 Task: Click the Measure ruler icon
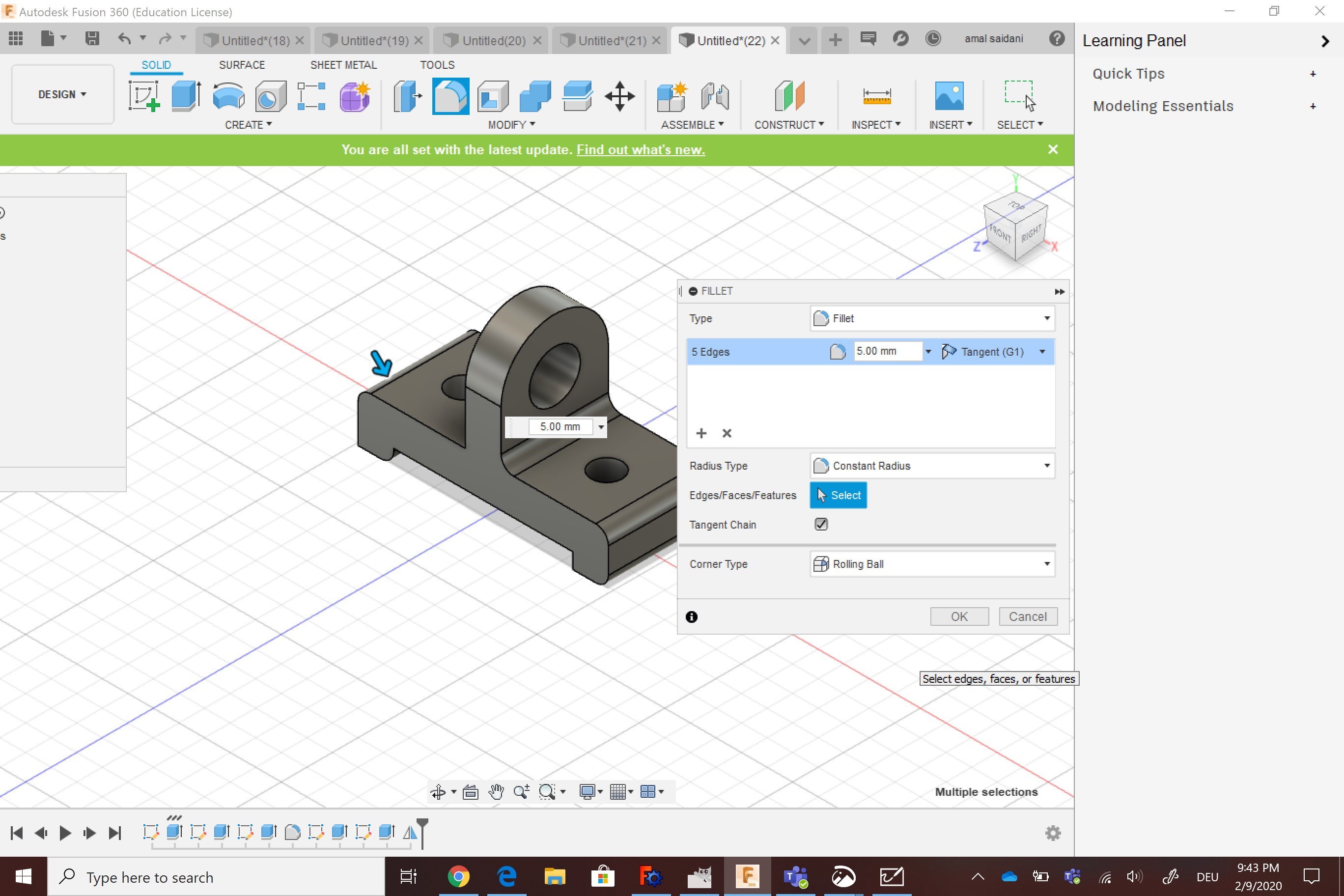(x=876, y=96)
